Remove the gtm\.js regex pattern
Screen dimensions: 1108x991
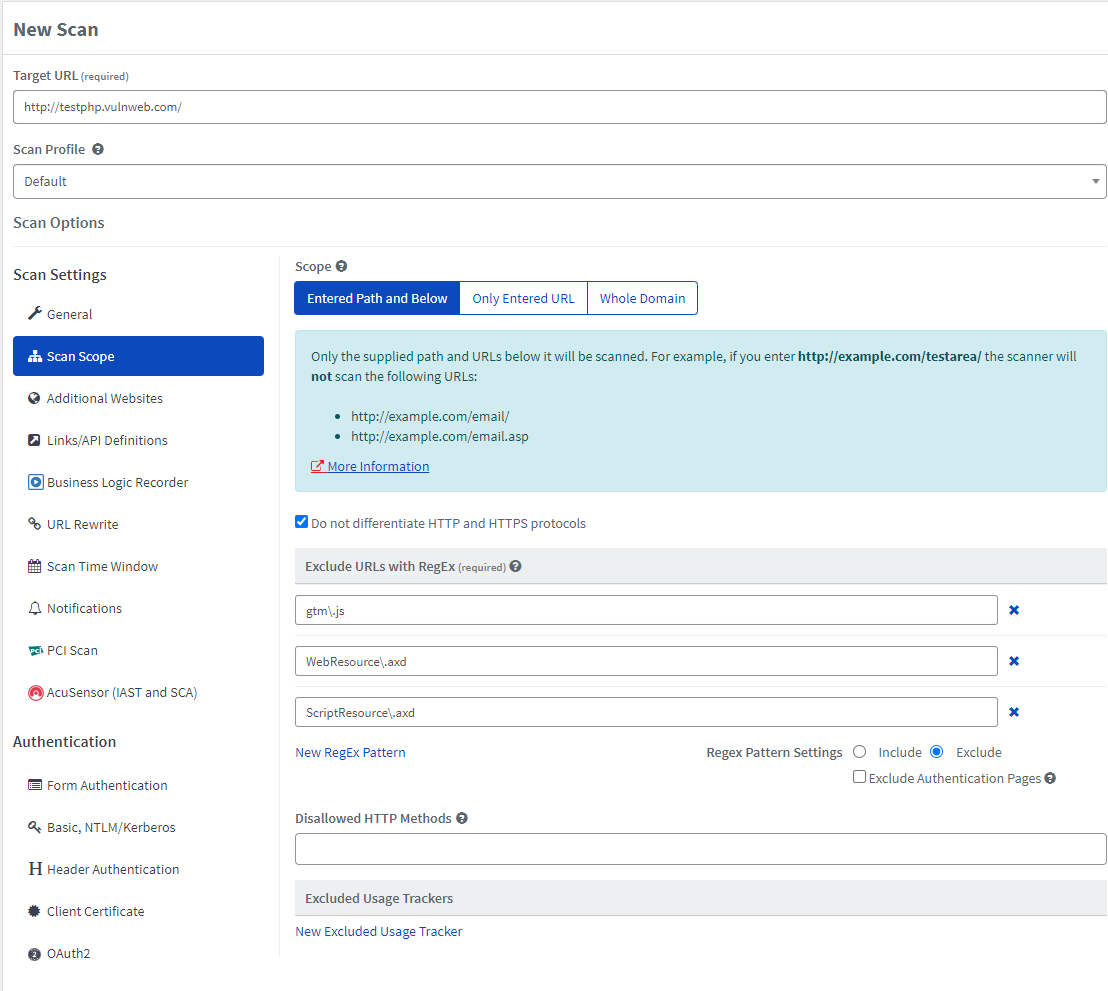tap(1014, 610)
